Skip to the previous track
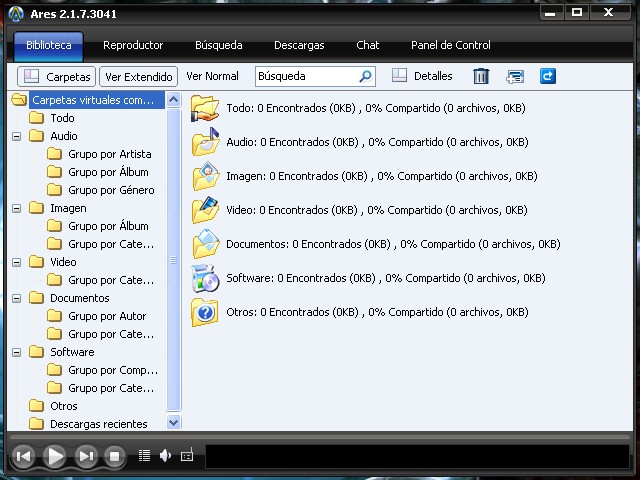 23,456
